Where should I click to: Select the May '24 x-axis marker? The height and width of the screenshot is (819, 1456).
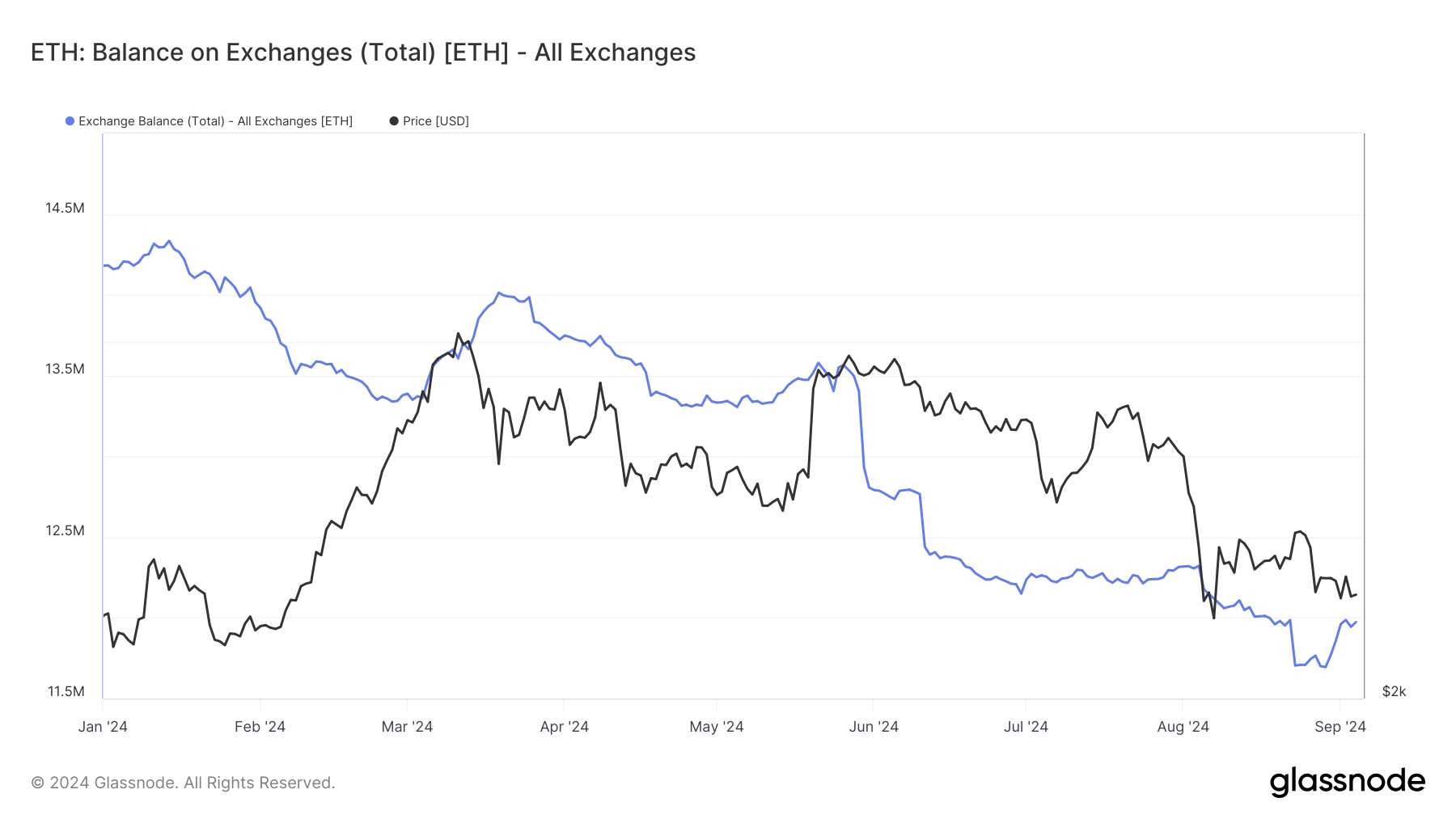click(716, 727)
